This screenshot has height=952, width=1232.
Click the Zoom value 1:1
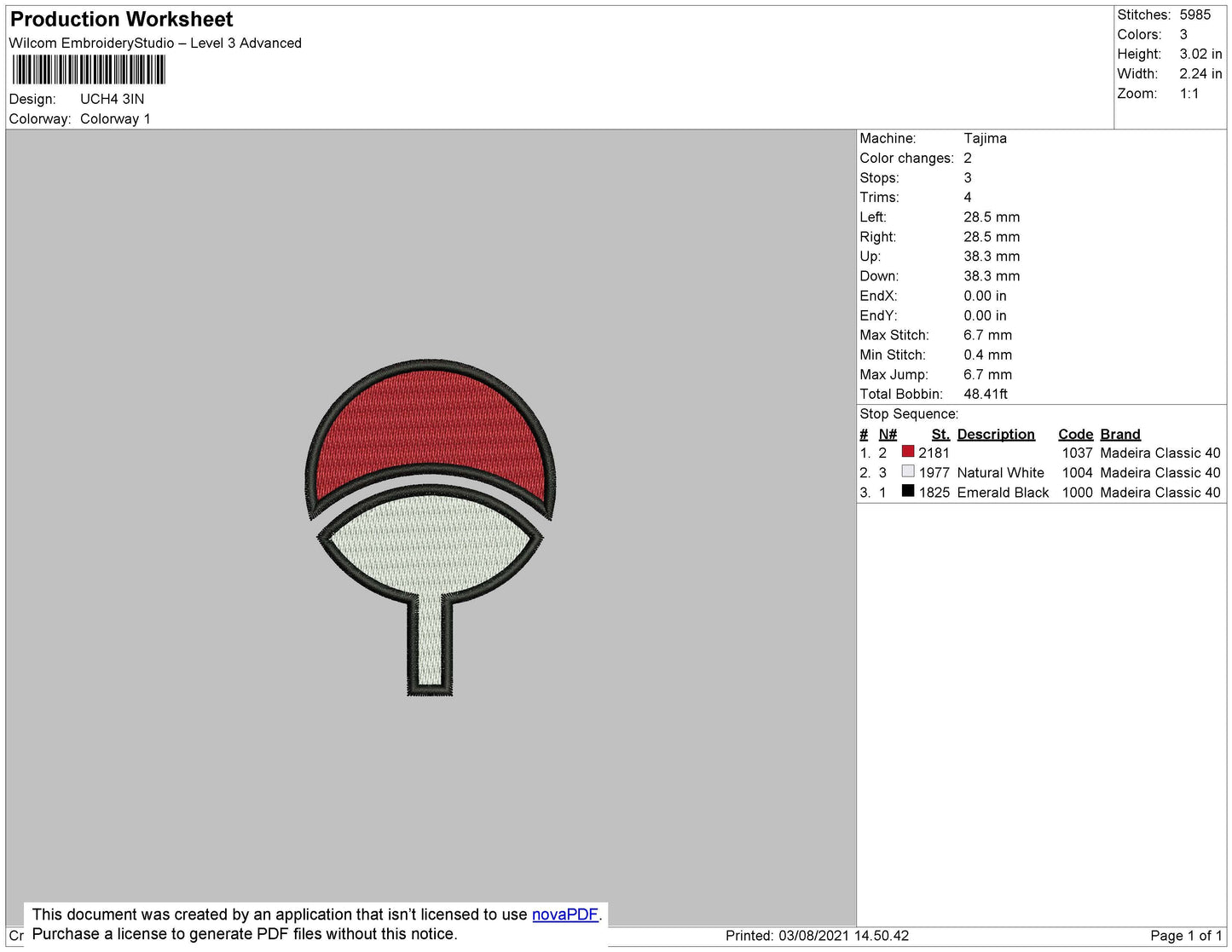pos(1189,94)
